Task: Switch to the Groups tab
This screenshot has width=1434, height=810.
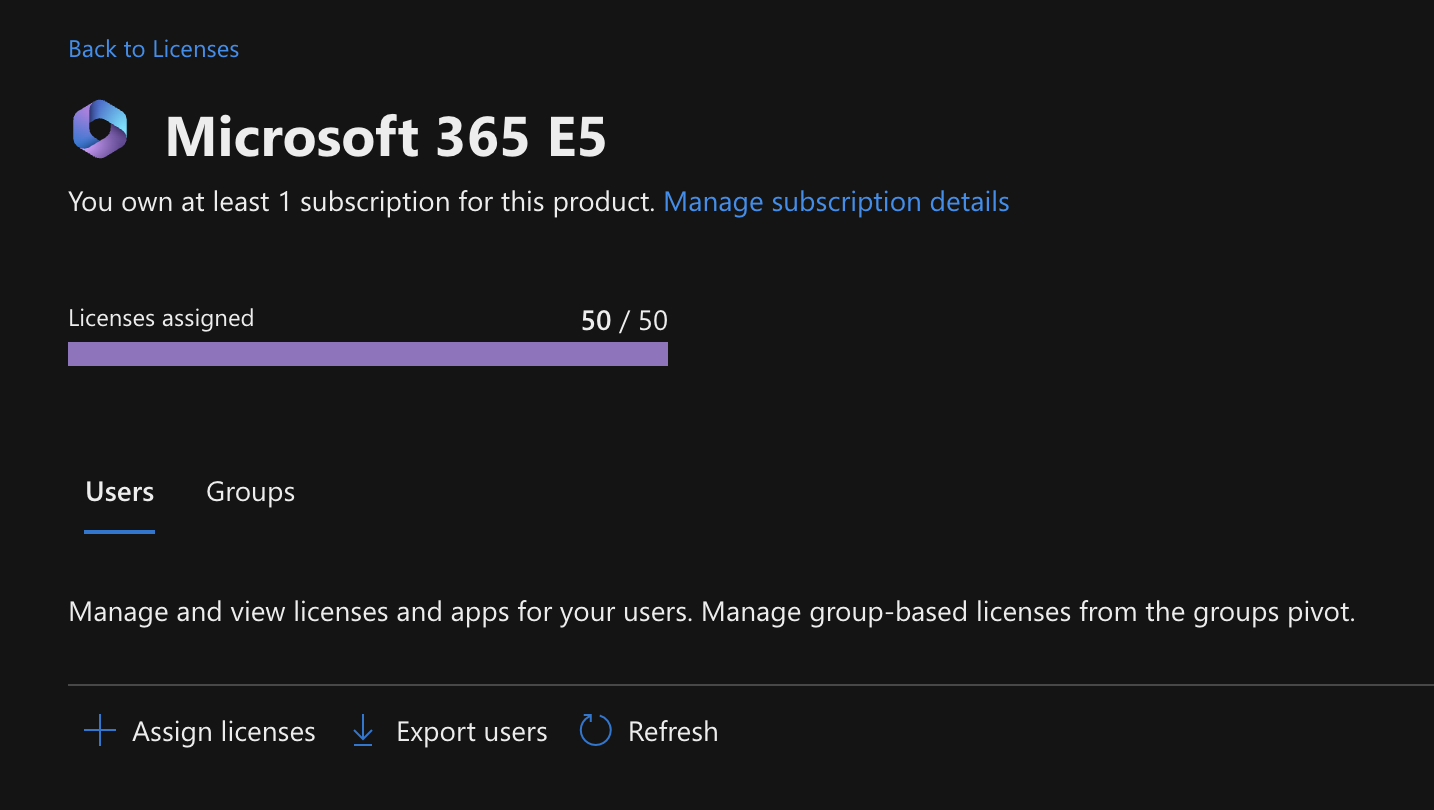Action: 250,492
